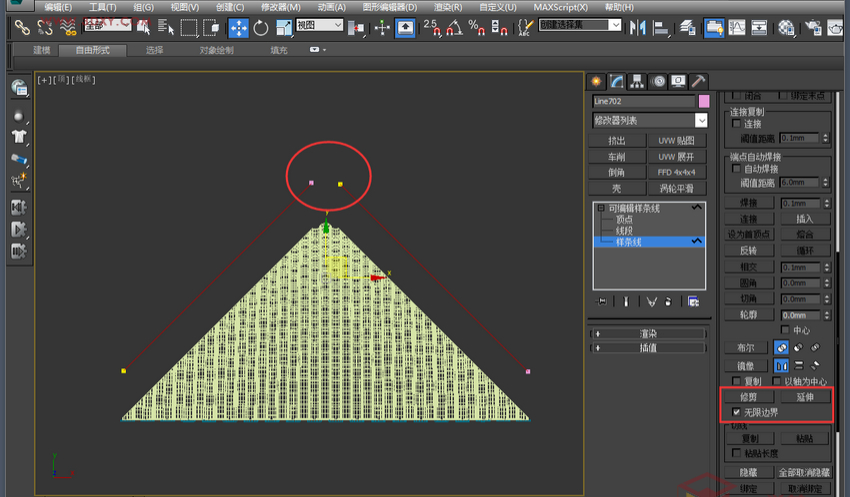Image resolution: width=850 pixels, height=497 pixels.
Task: Open the Curve Editor icon
Action: (x=737, y=27)
